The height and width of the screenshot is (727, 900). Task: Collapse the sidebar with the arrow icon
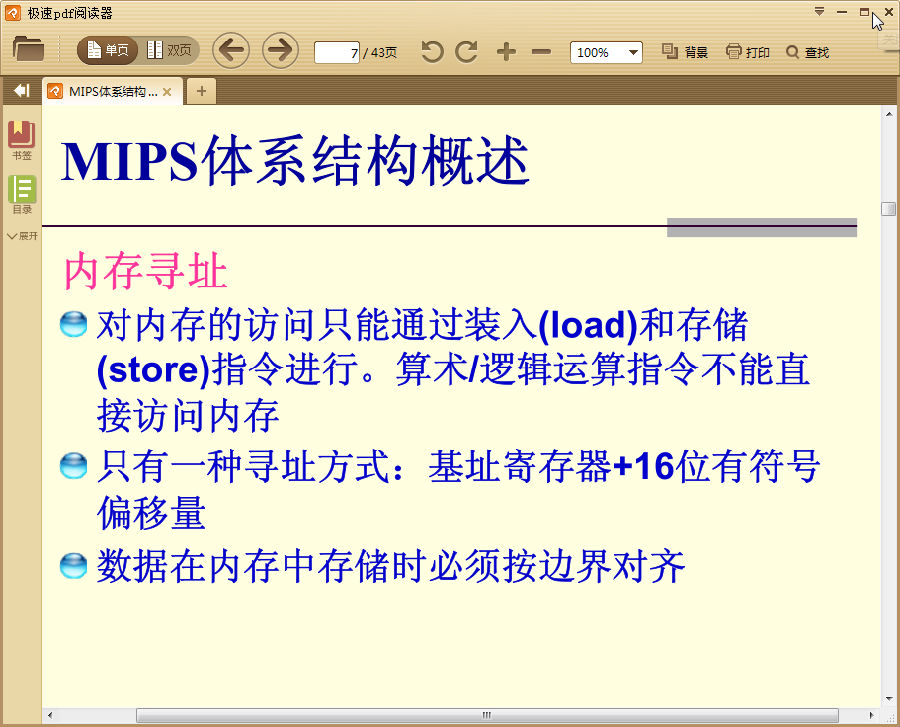(x=21, y=91)
